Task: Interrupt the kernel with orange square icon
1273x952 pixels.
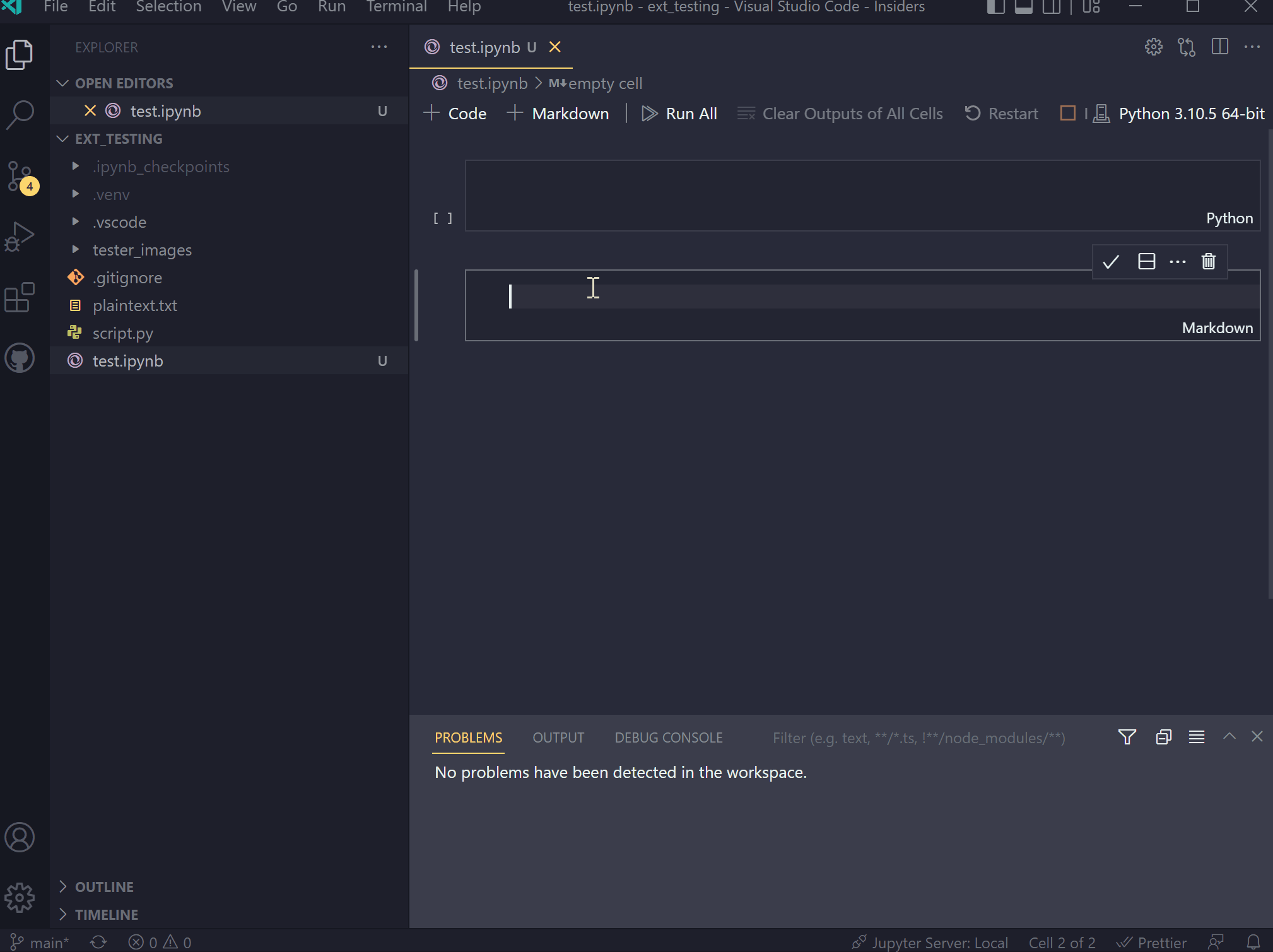Action: pos(1069,114)
